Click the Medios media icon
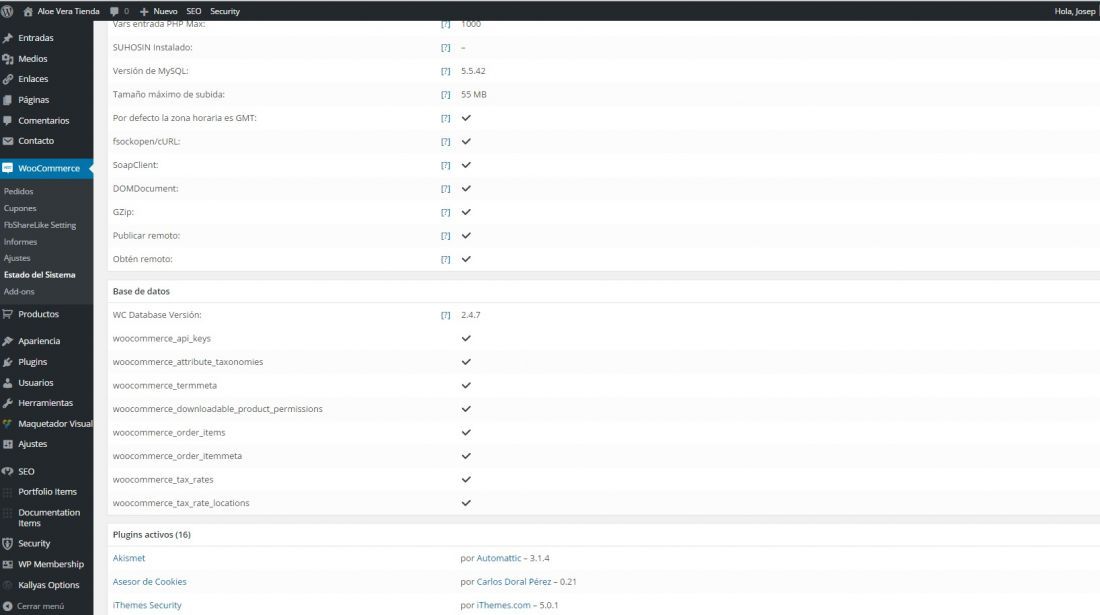Image resolution: width=1100 pixels, height=615 pixels. [x=8, y=59]
